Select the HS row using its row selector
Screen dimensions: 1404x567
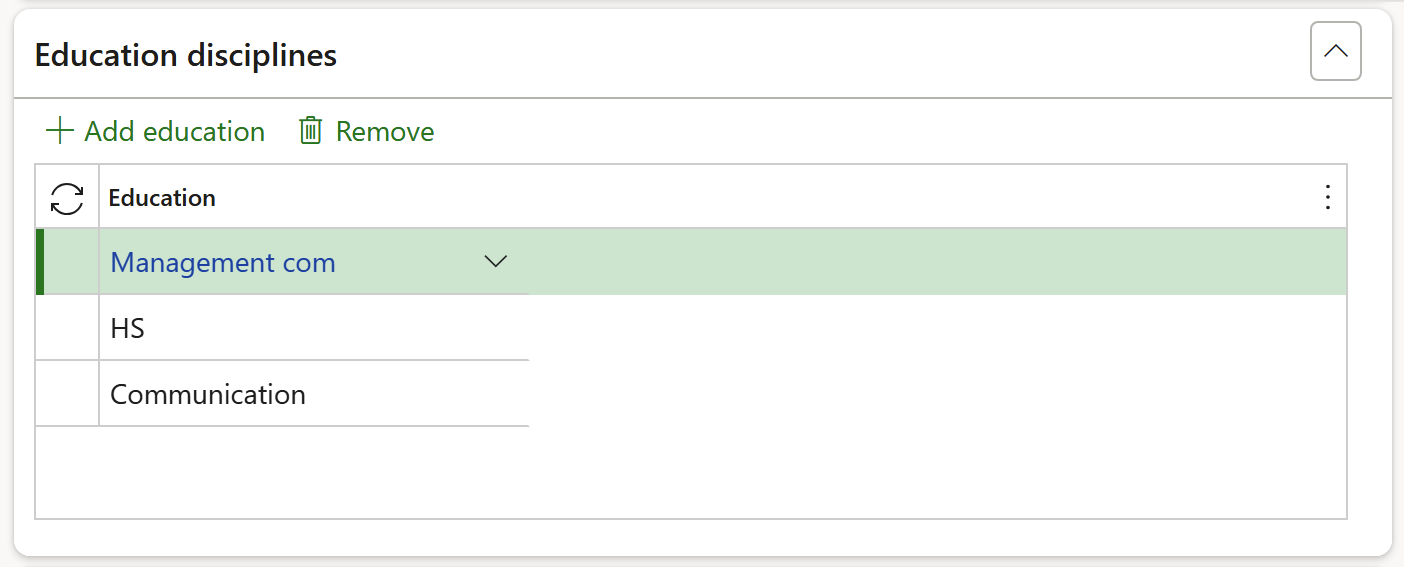[67, 328]
